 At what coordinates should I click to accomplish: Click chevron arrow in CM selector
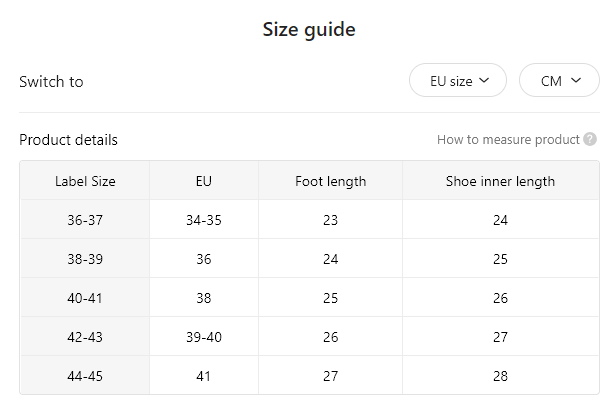(576, 80)
